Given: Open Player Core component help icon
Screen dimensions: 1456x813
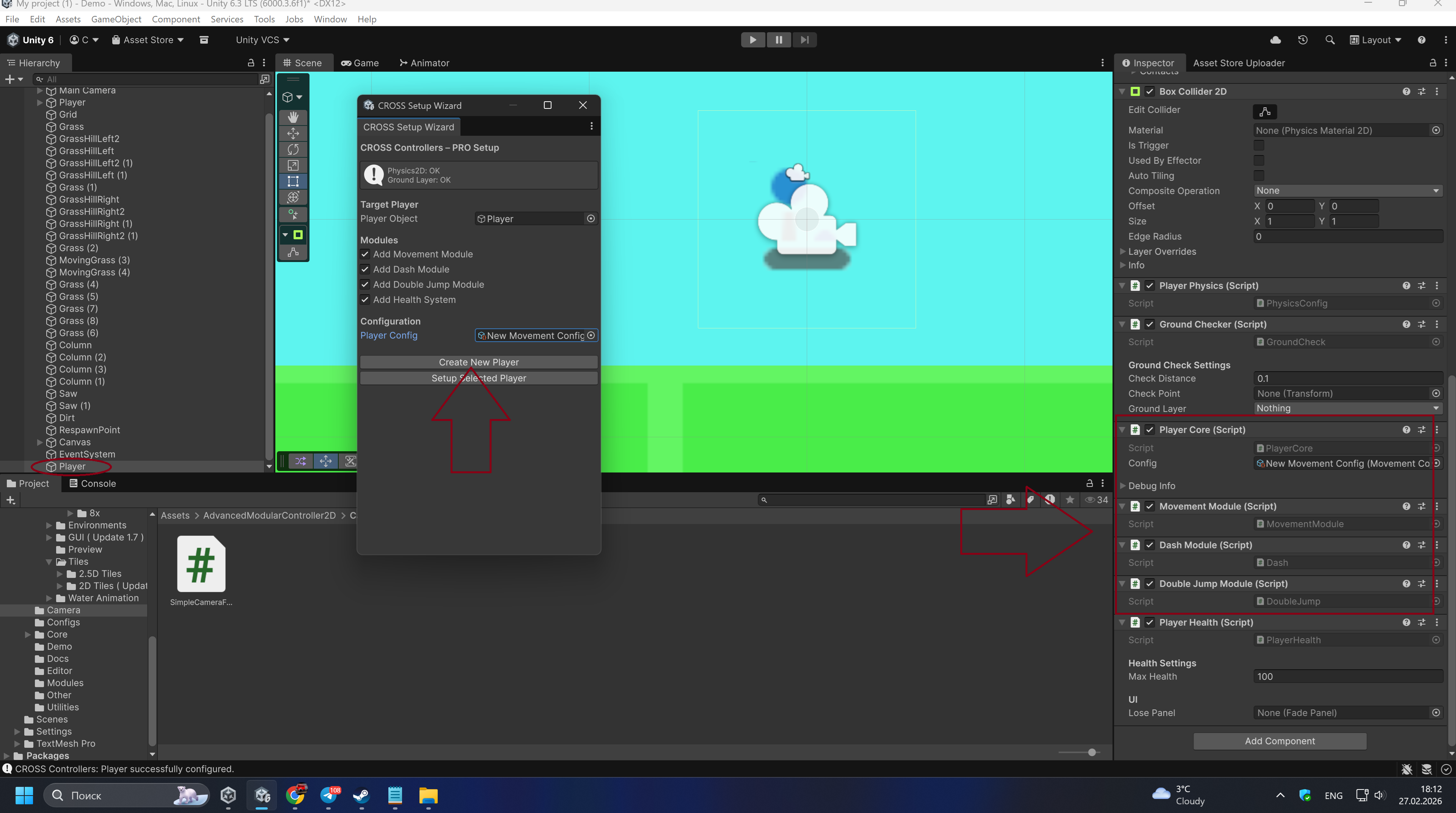Looking at the screenshot, I should (x=1406, y=430).
